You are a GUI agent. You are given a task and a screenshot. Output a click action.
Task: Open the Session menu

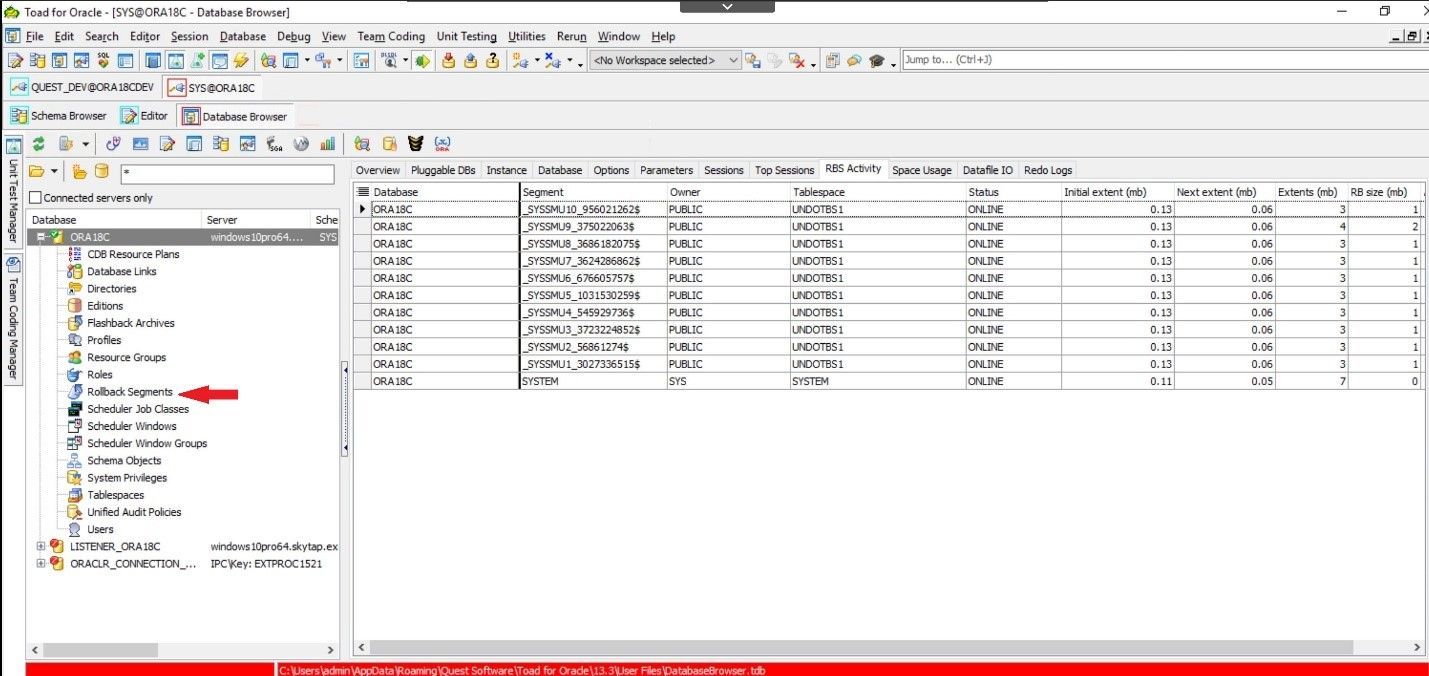(x=189, y=36)
